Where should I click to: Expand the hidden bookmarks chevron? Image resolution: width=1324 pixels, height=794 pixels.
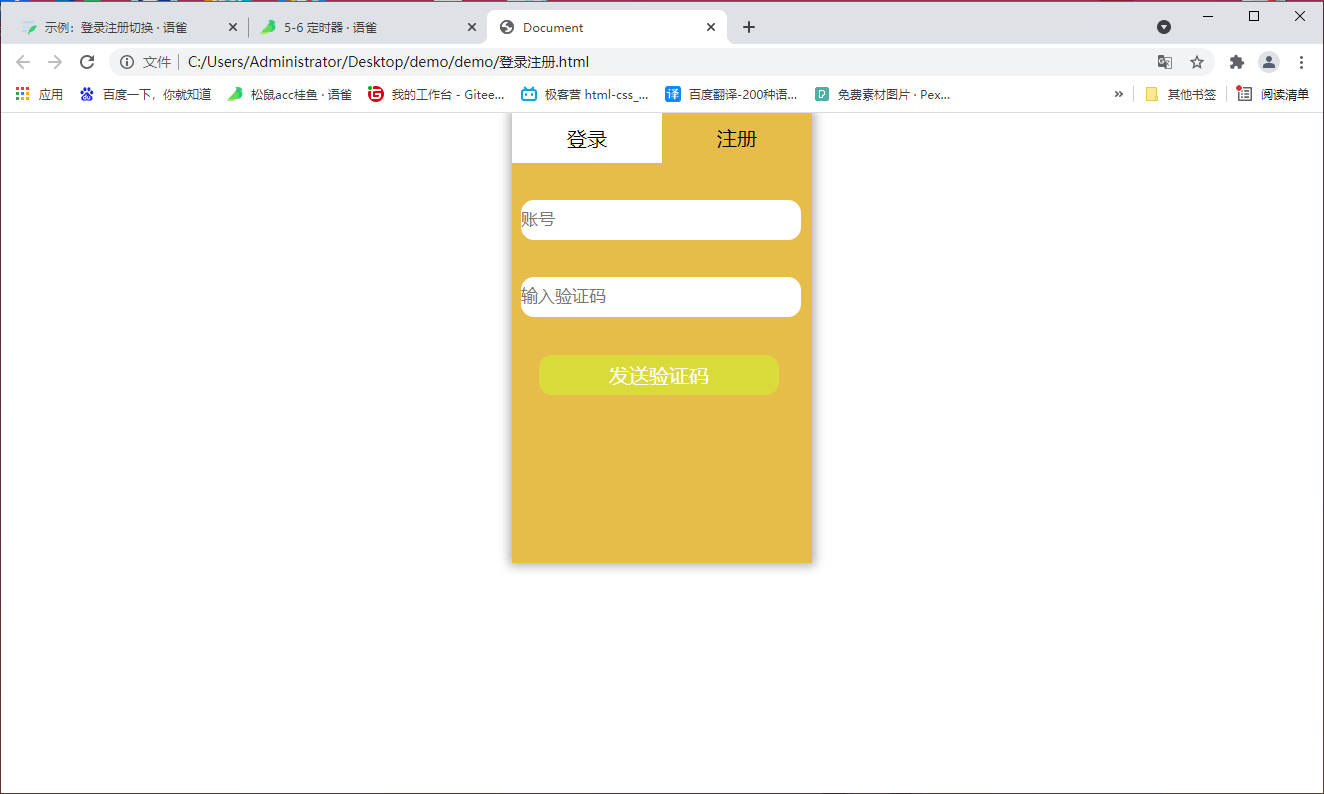pyautogui.click(x=1119, y=95)
